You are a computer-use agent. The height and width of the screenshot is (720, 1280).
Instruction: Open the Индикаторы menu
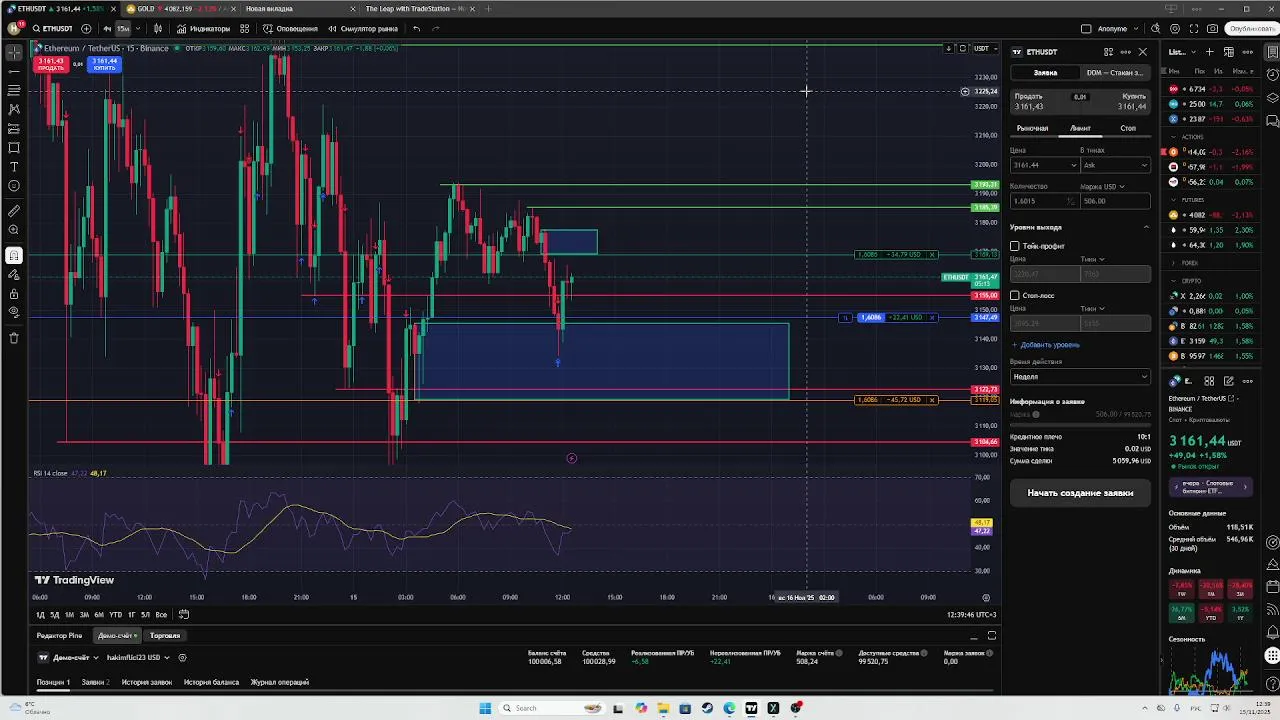(203, 29)
